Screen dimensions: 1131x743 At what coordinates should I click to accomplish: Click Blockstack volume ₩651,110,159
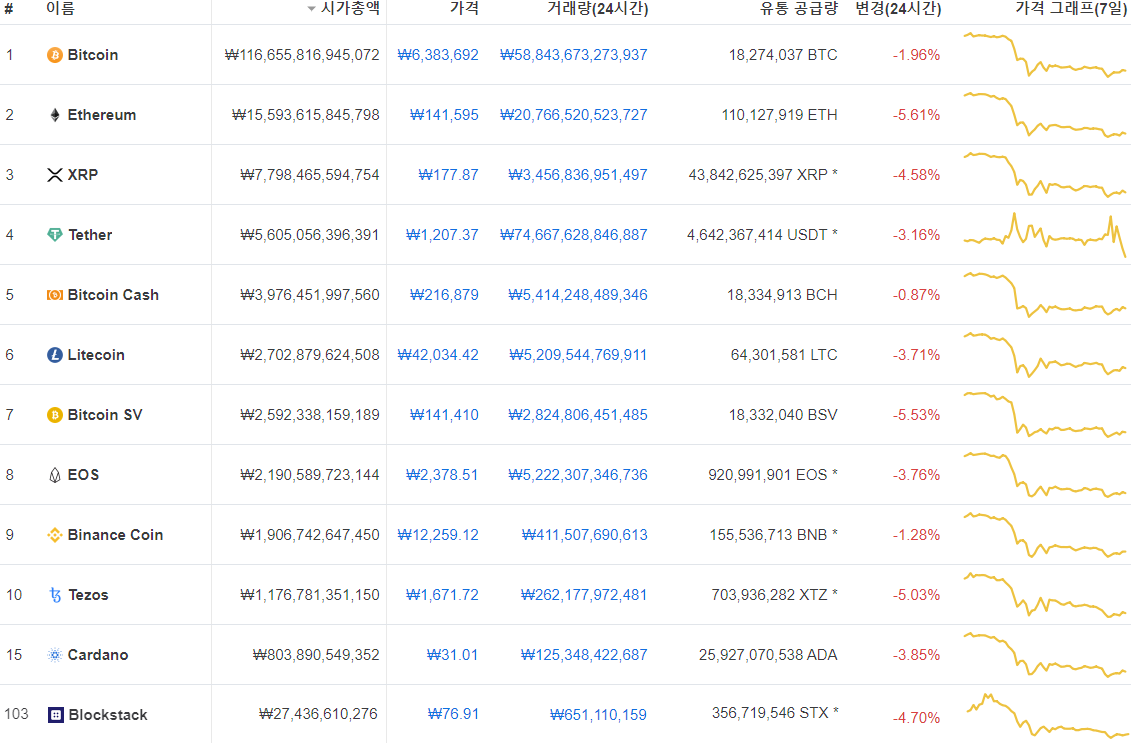pyautogui.click(x=598, y=715)
